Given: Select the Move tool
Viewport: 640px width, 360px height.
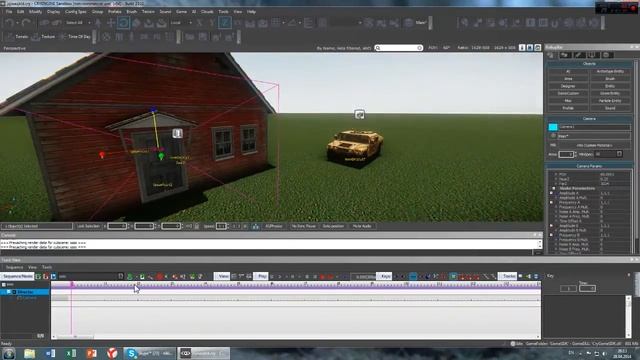Looking at the screenshot, I should [x=111, y=23].
